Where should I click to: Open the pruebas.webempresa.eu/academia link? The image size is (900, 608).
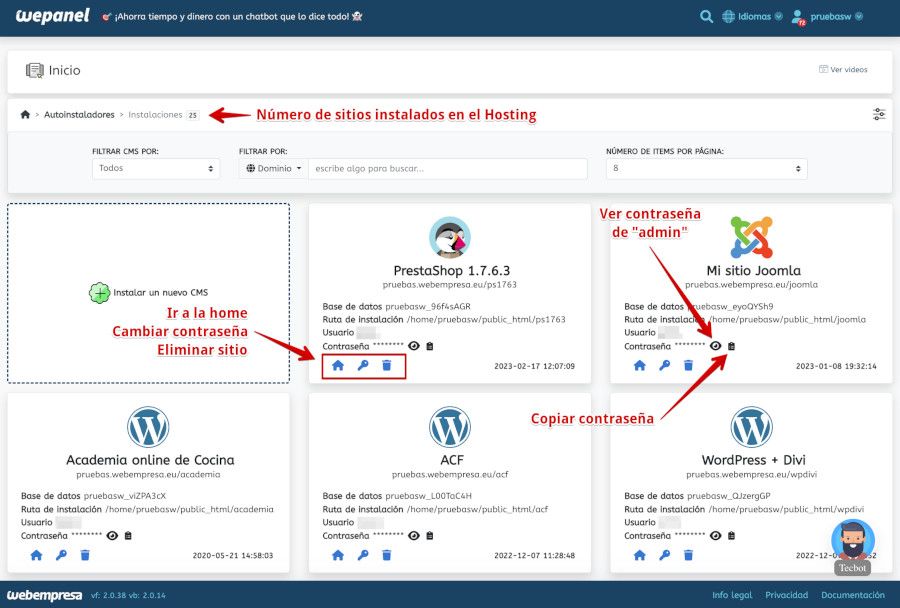[x=148, y=474]
